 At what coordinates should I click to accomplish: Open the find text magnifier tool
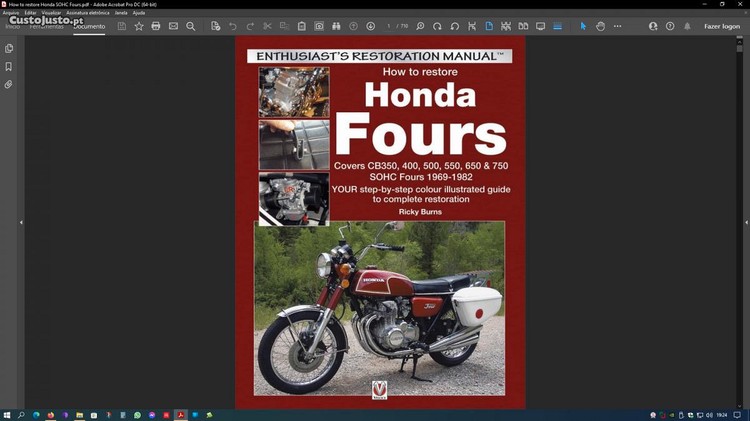[190, 26]
